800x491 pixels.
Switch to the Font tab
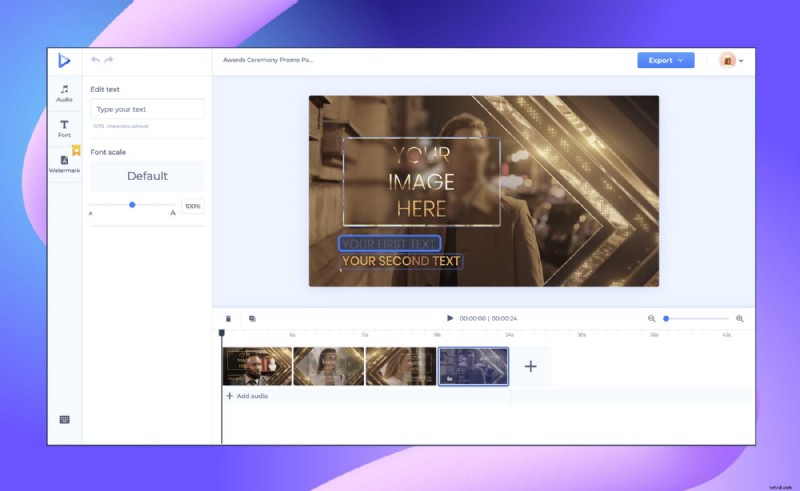click(x=64, y=128)
